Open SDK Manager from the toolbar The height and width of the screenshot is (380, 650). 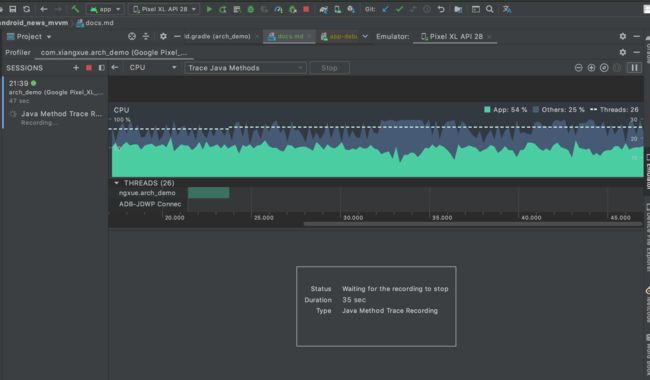[x=351, y=9]
